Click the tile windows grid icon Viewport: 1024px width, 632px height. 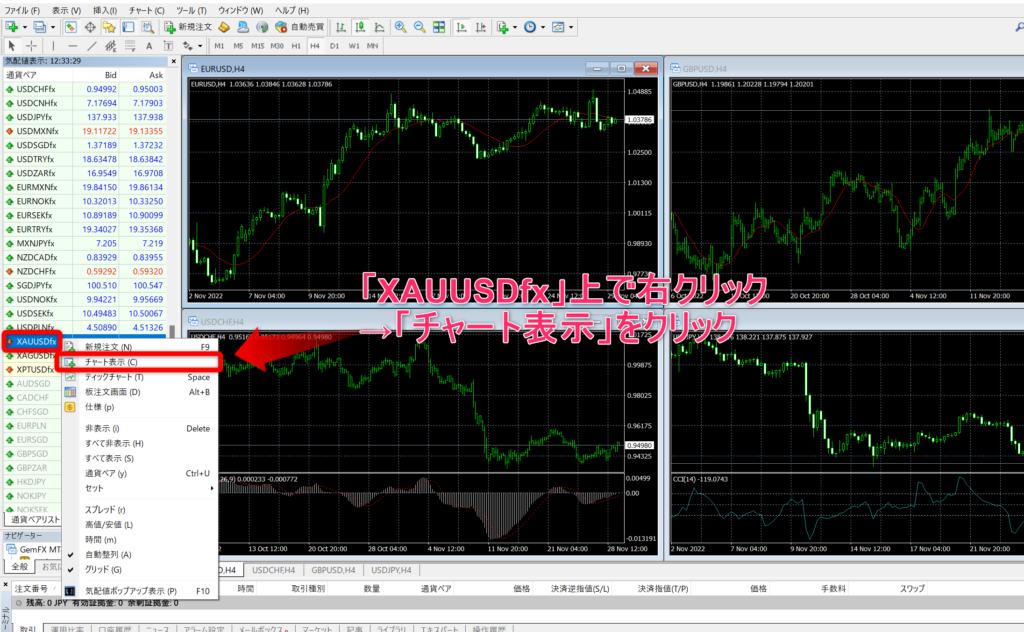pyautogui.click(x=439, y=27)
